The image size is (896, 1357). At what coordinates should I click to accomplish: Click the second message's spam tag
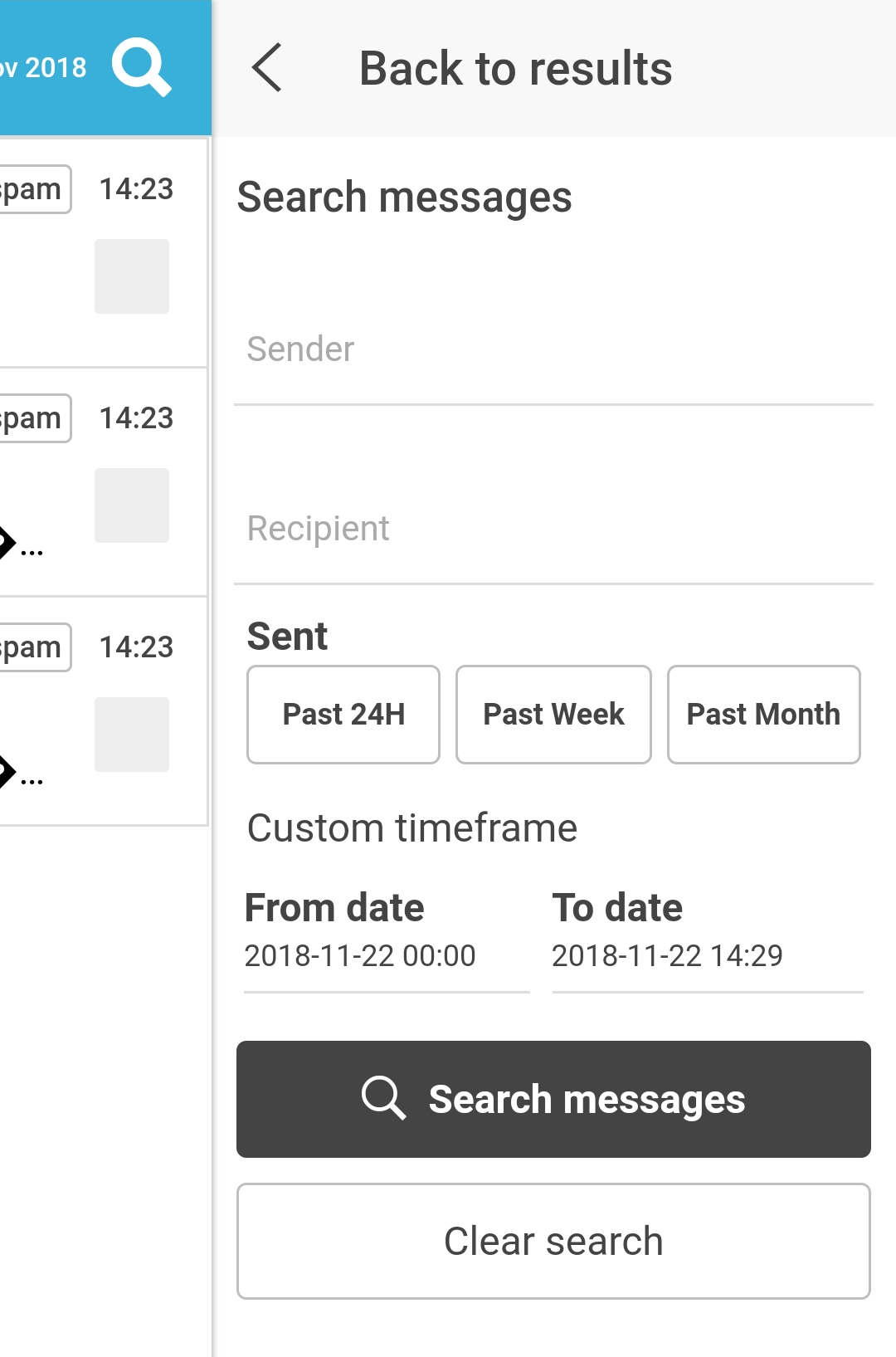tap(33, 418)
